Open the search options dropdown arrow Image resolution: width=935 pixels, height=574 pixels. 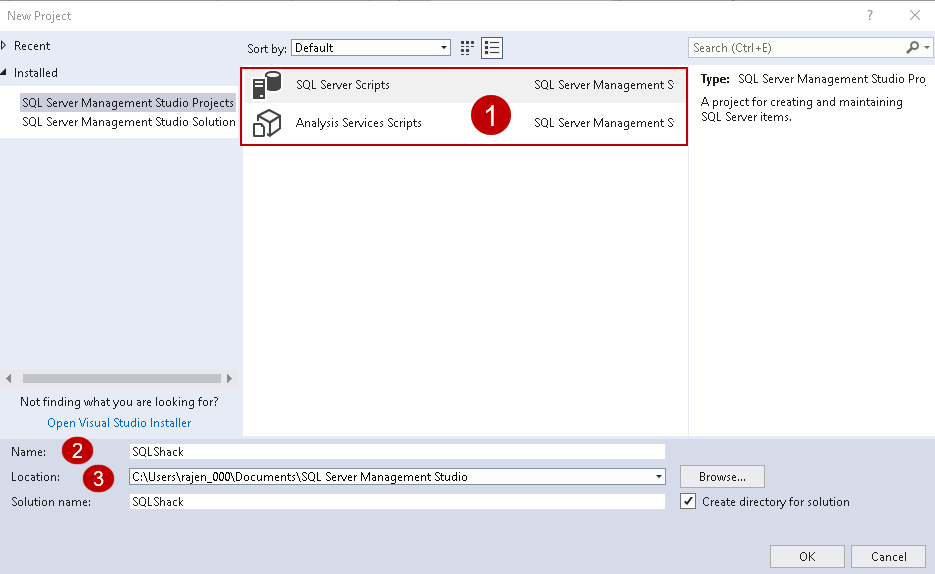tap(927, 47)
